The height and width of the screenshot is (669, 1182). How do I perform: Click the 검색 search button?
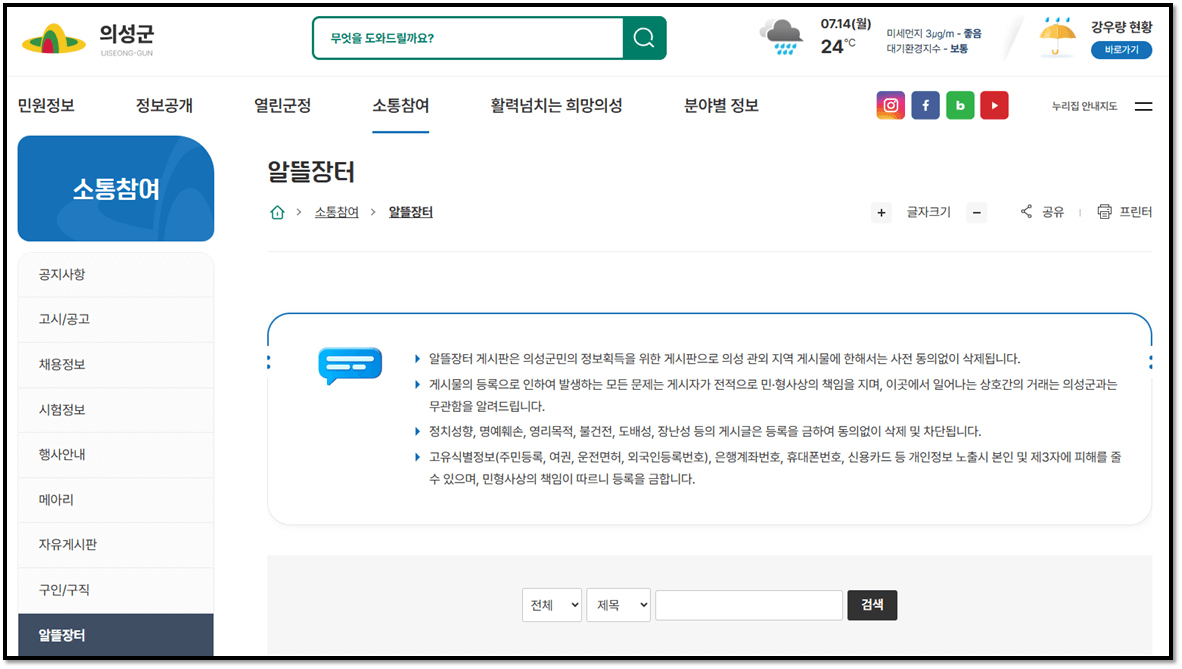point(871,604)
